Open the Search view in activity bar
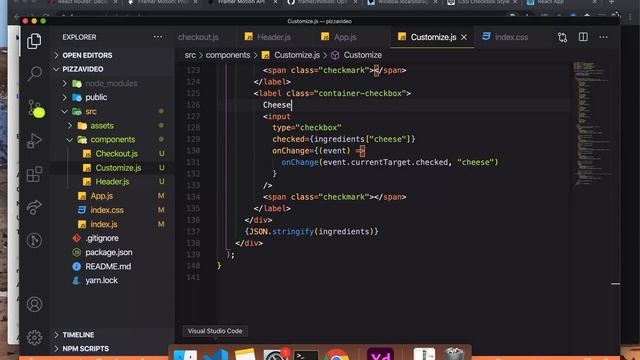Image resolution: width=640 pixels, height=360 pixels. point(34,74)
